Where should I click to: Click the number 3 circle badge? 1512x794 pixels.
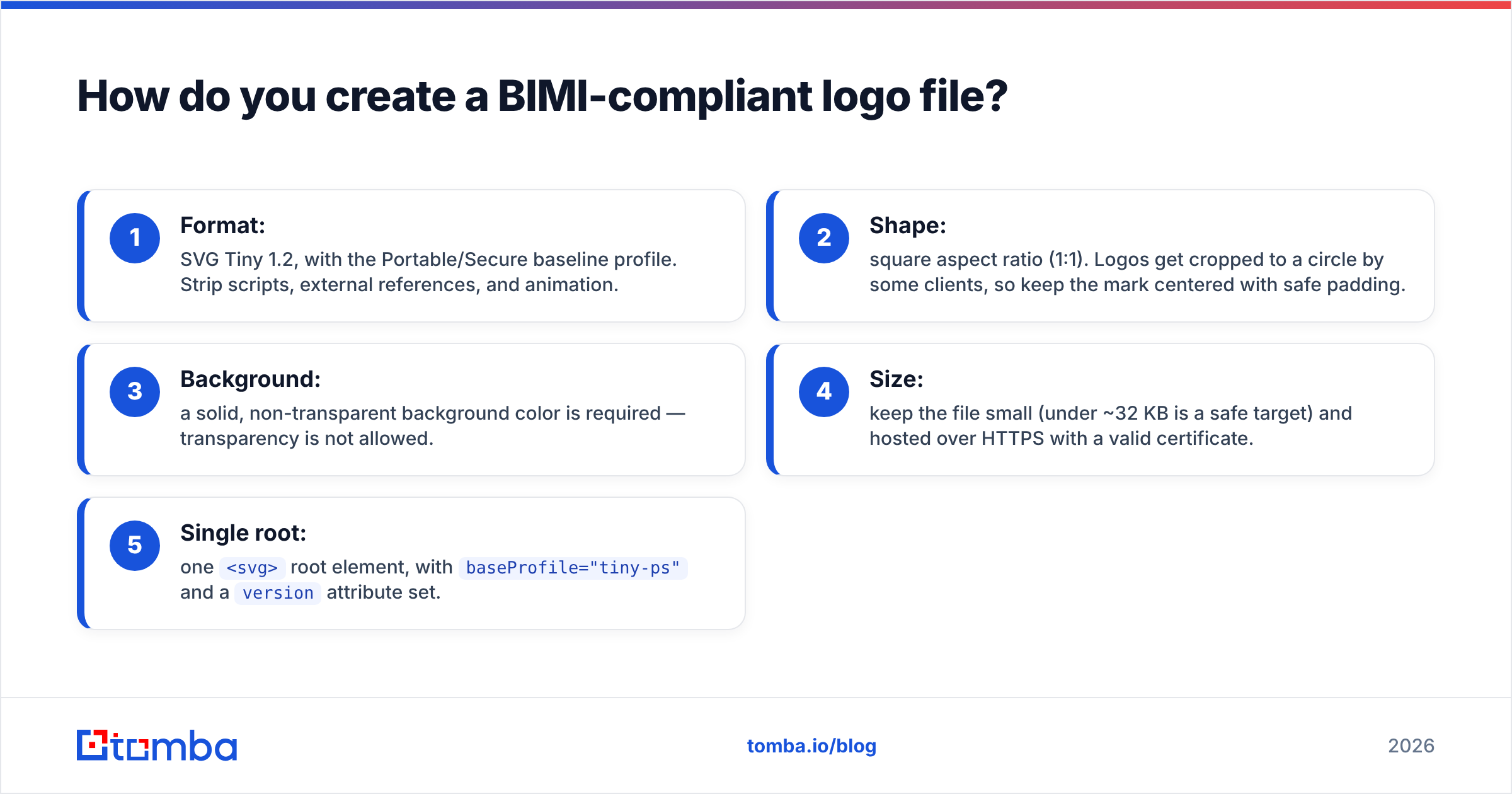pos(135,392)
